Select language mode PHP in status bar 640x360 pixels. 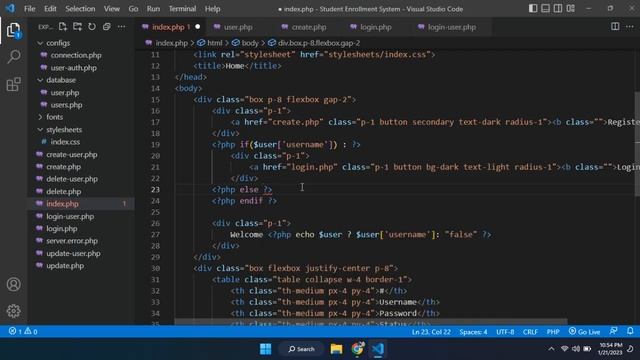[553, 332]
